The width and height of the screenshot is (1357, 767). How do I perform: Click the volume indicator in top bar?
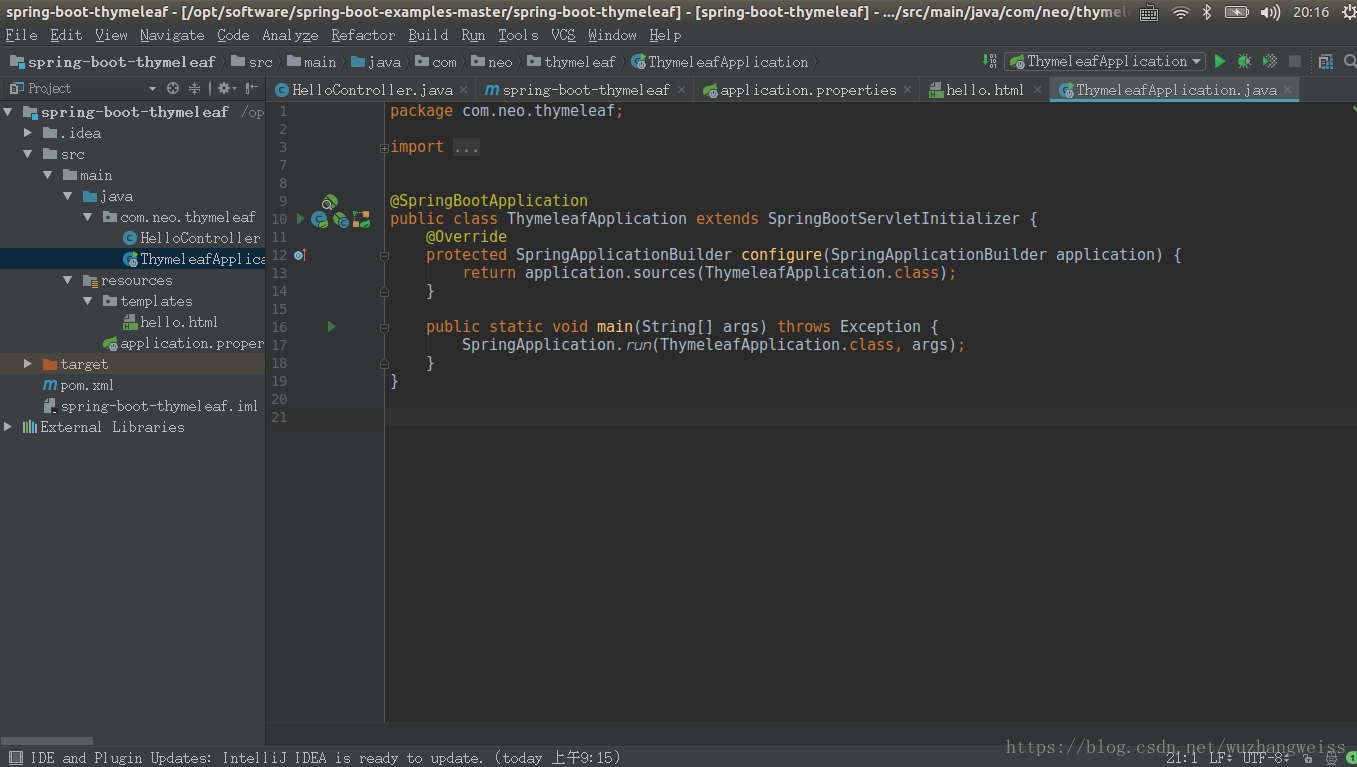1270,12
